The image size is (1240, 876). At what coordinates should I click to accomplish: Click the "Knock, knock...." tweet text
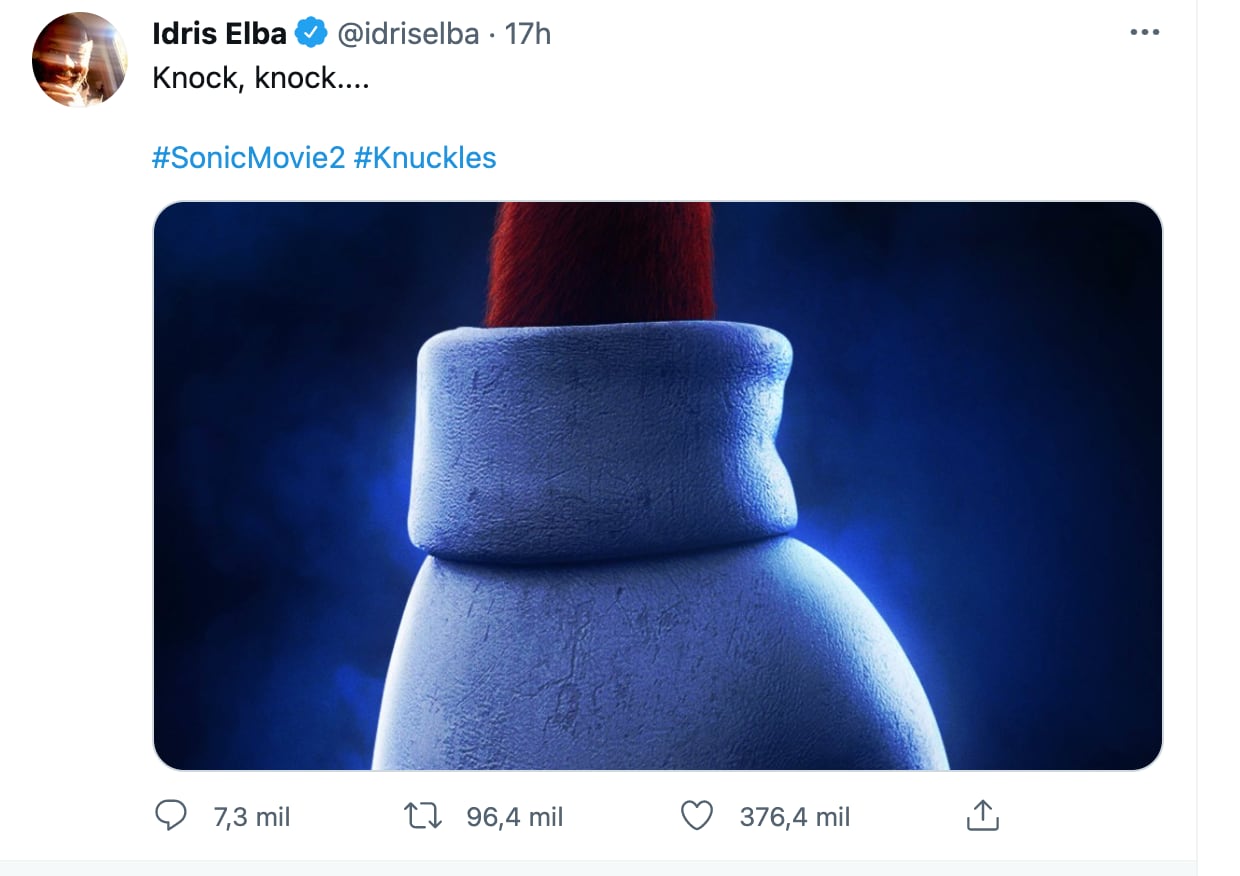(261, 79)
